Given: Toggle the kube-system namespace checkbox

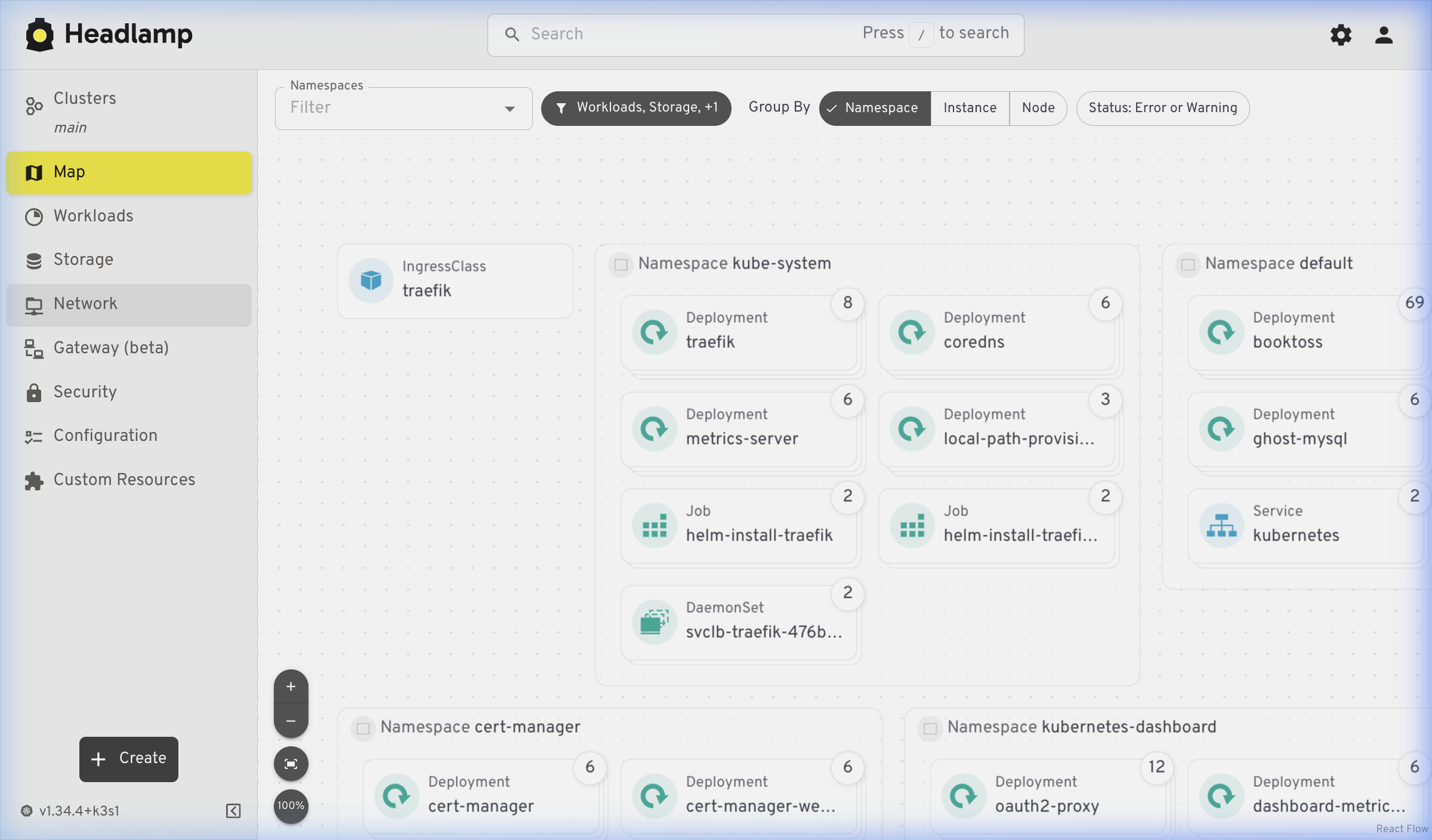Looking at the screenshot, I should [621, 264].
